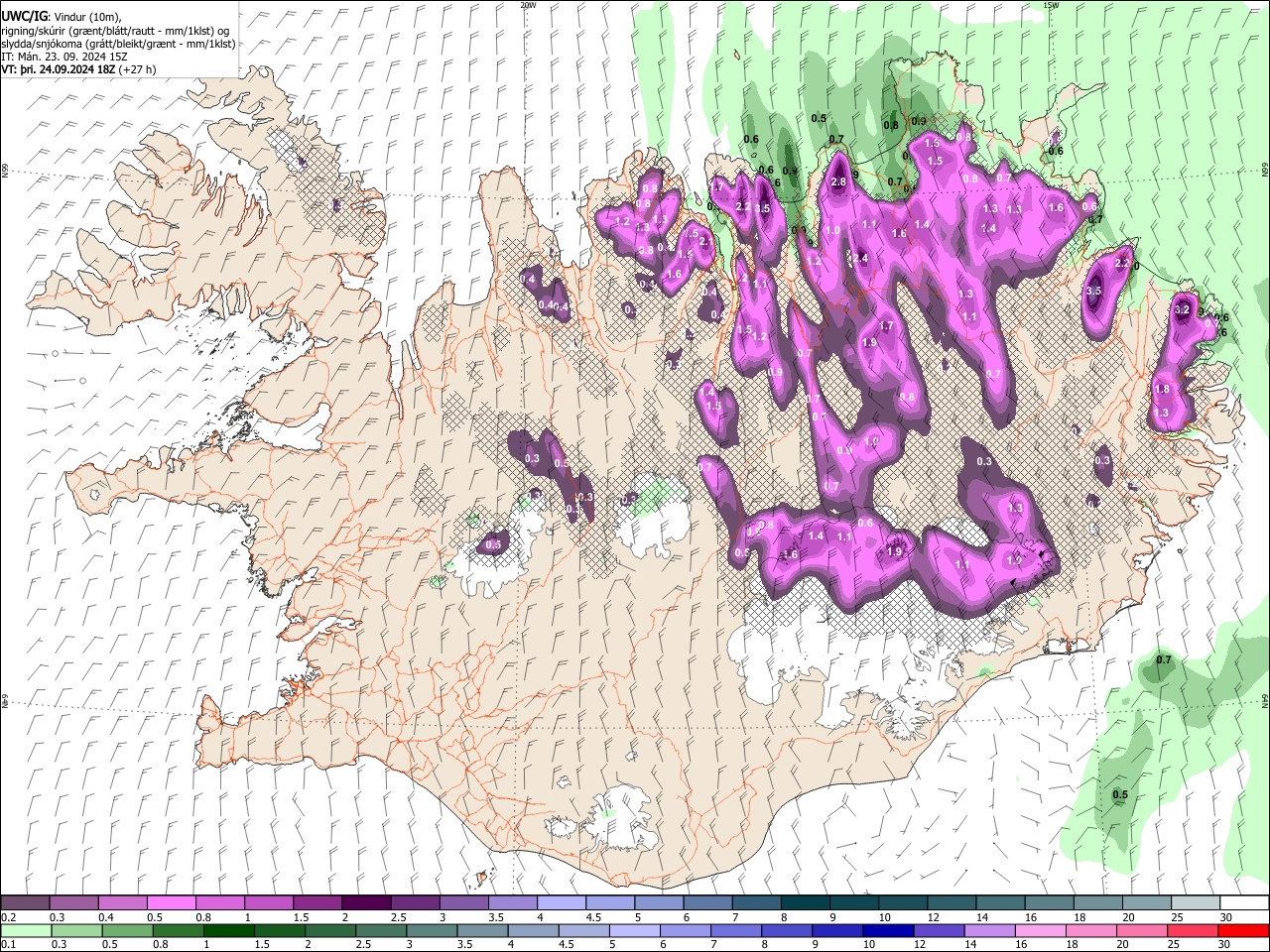Choose the orchid 0.4–0.5 snow legend swatch
1270x952 pixels.
pyautogui.click(x=123, y=903)
